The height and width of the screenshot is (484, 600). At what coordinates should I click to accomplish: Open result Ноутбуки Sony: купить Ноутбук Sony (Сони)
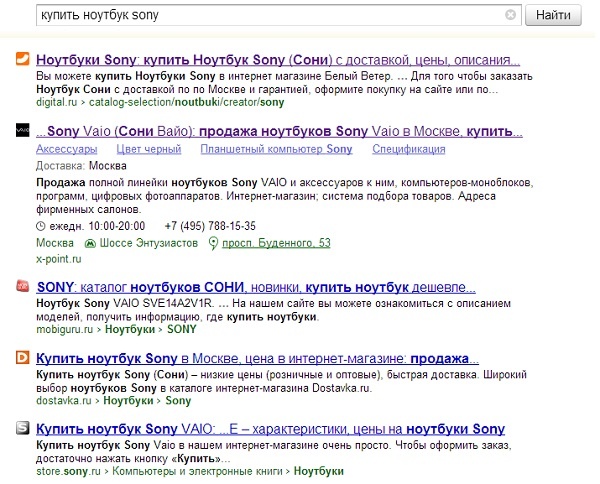(278, 60)
